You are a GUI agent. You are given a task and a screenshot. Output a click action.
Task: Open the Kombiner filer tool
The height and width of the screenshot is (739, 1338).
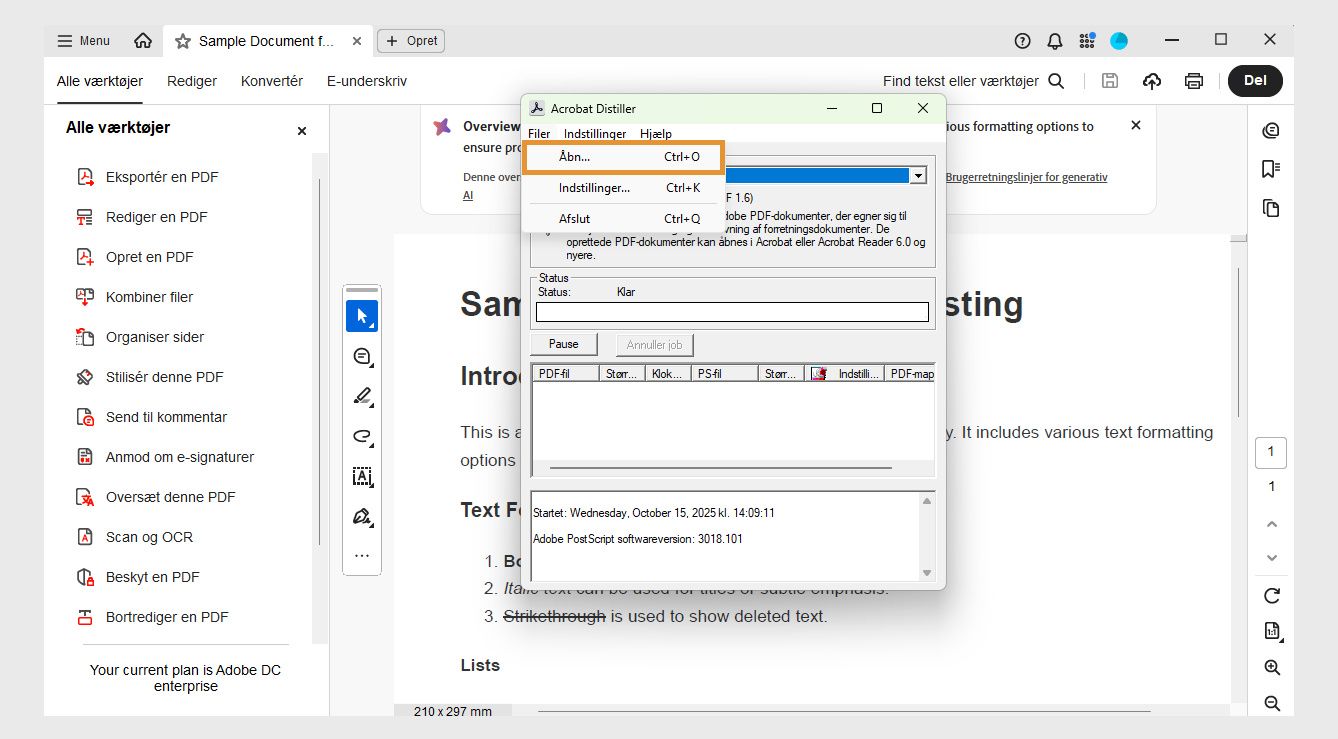(x=135, y=297)
